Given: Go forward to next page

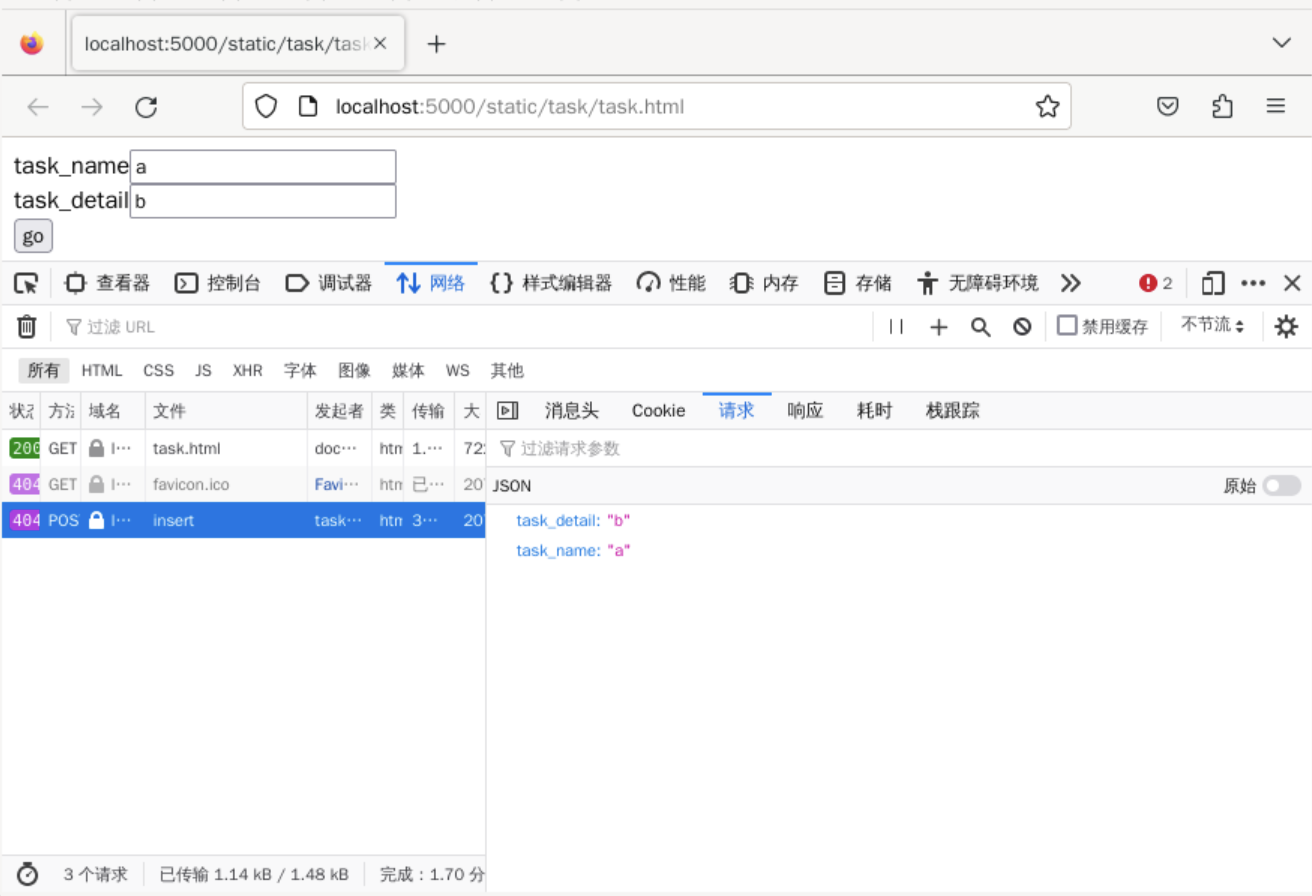Looking at the screenshot, I should (92, 107).
